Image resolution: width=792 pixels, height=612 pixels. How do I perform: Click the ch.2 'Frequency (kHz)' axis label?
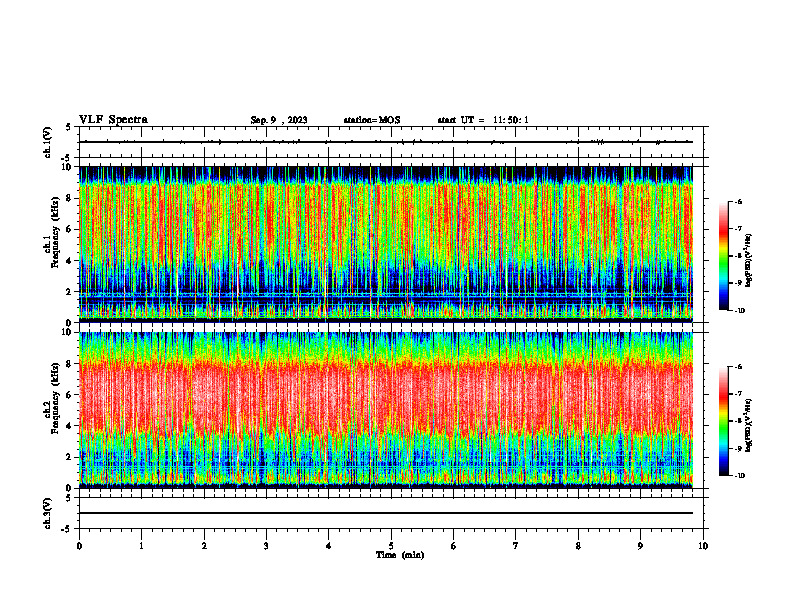click(55, 398)
